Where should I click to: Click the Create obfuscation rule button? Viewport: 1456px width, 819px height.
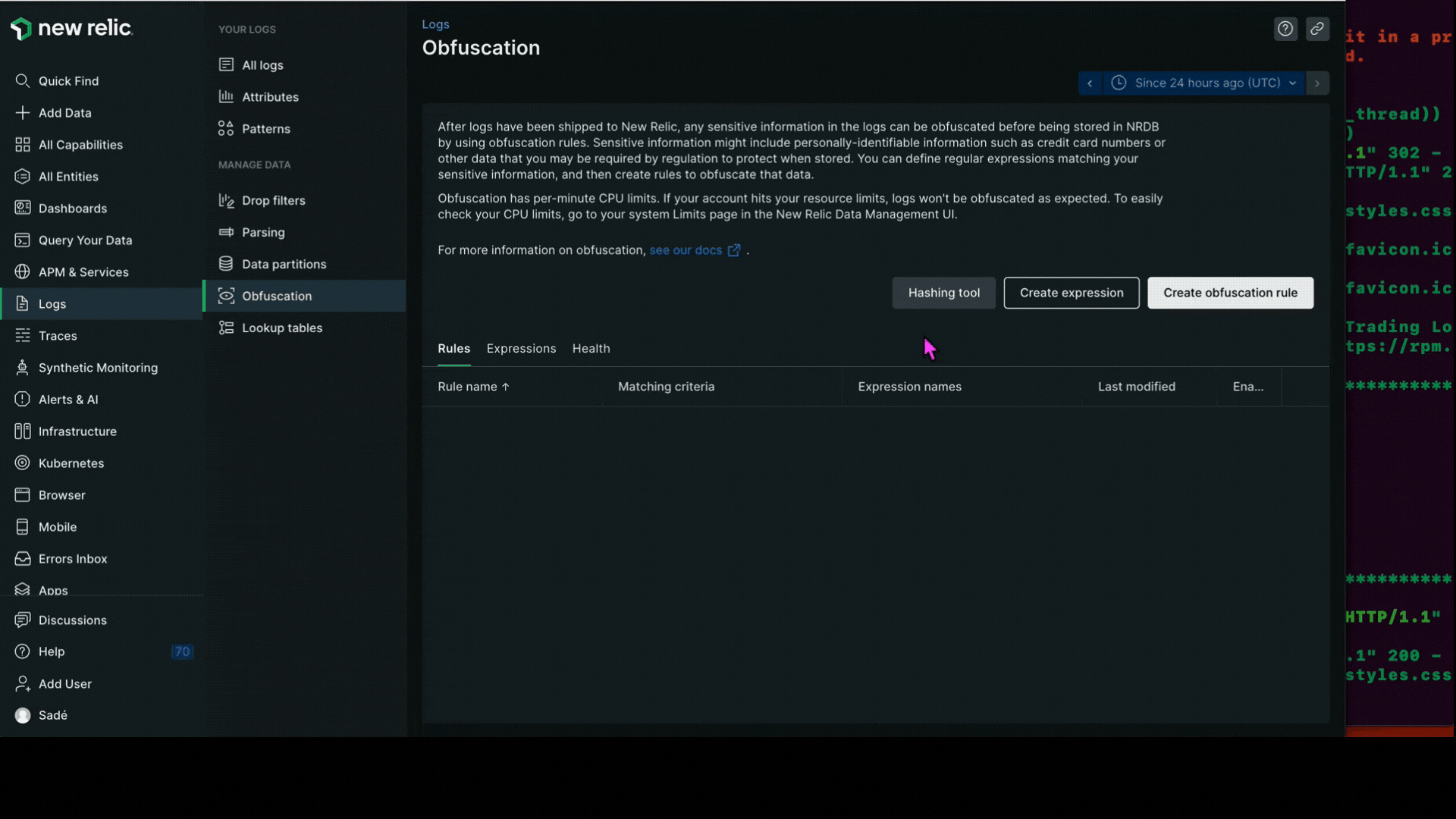tap(1230, 293)
